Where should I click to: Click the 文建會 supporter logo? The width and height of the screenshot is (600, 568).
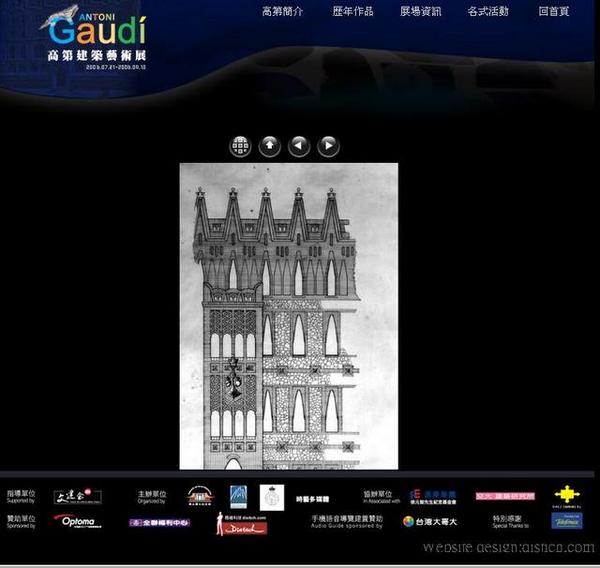point(78,496)
